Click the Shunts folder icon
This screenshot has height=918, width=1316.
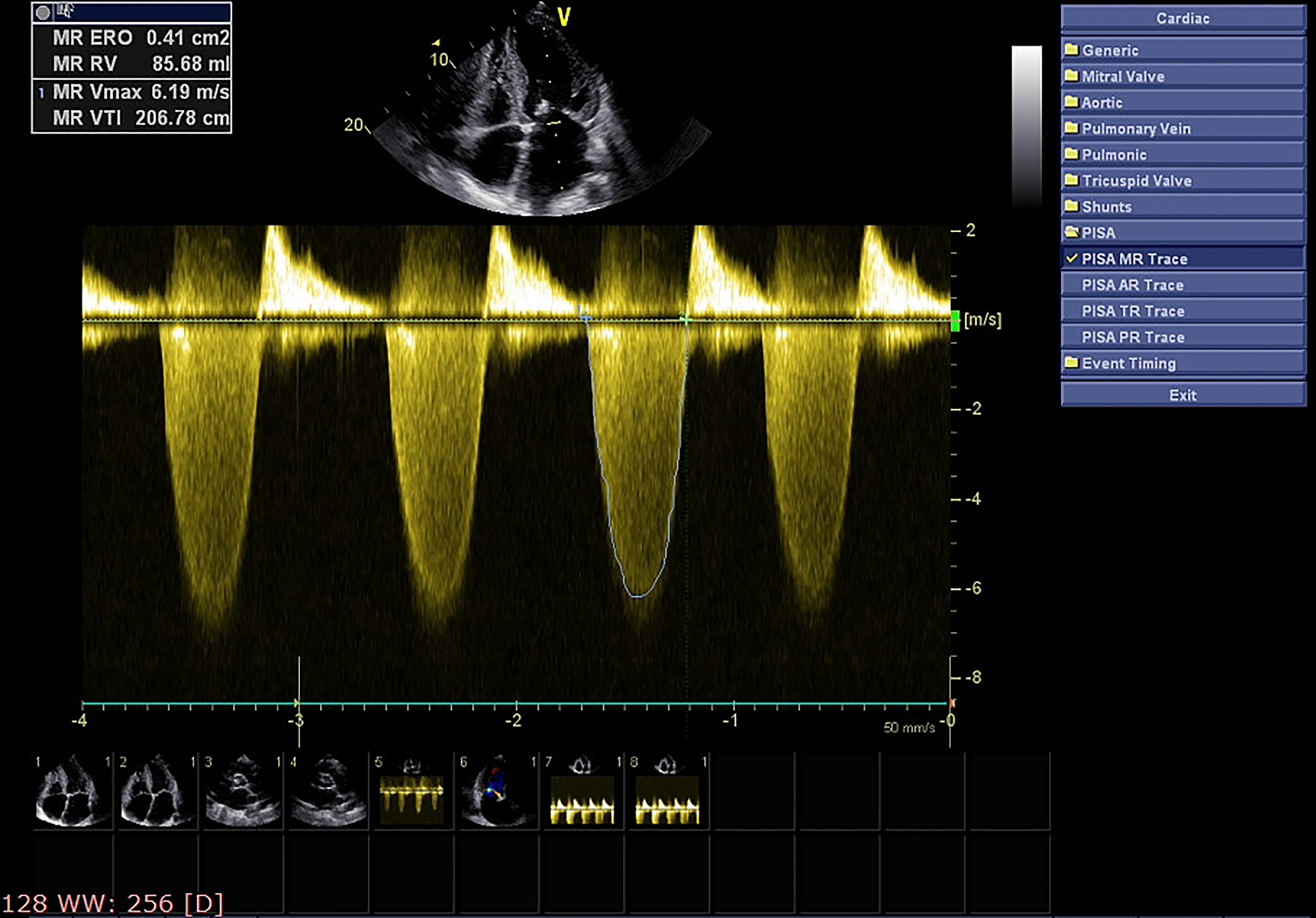1071,206
